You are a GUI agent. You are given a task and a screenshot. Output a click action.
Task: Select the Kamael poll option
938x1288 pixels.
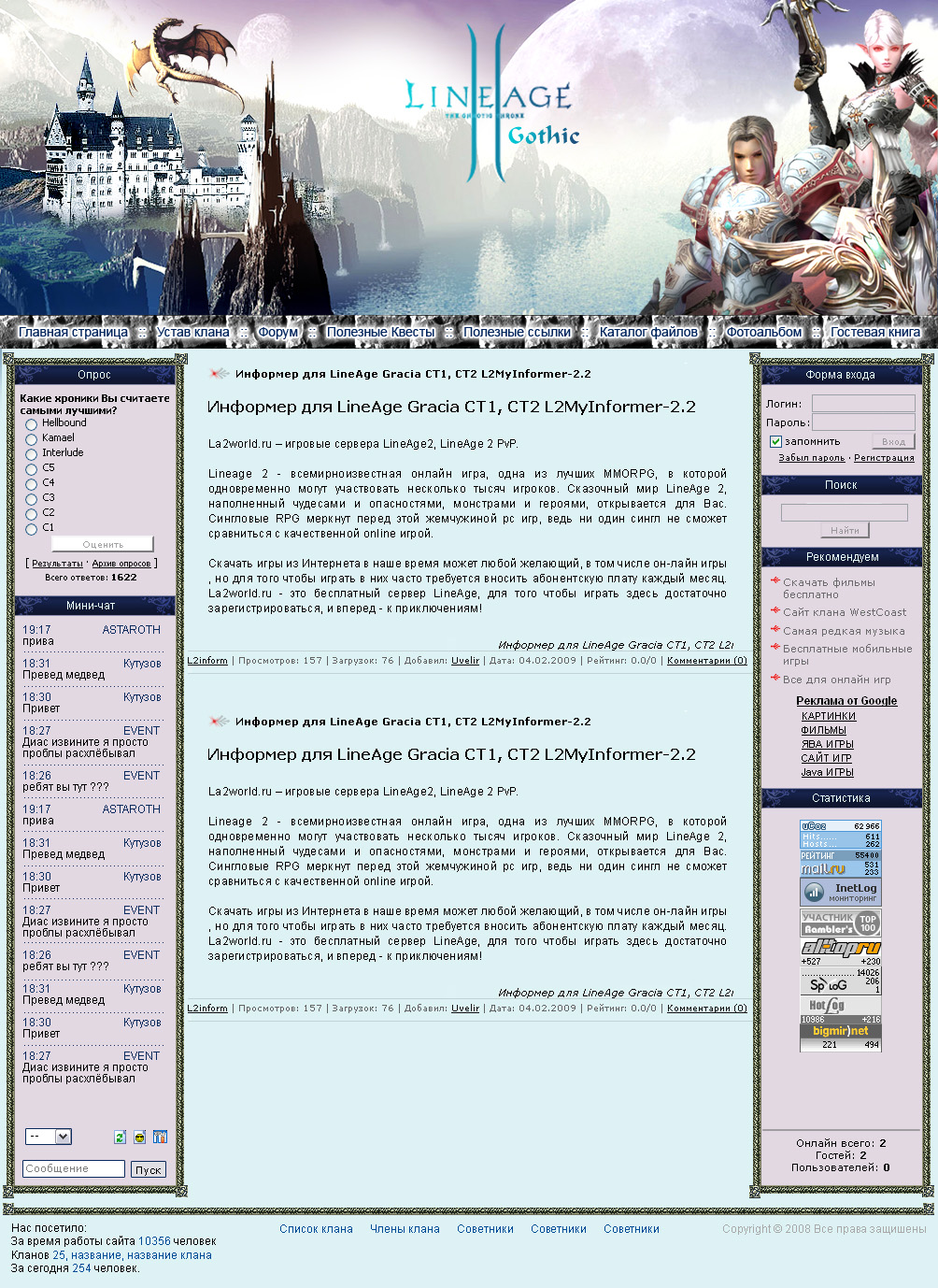[31, 439]
